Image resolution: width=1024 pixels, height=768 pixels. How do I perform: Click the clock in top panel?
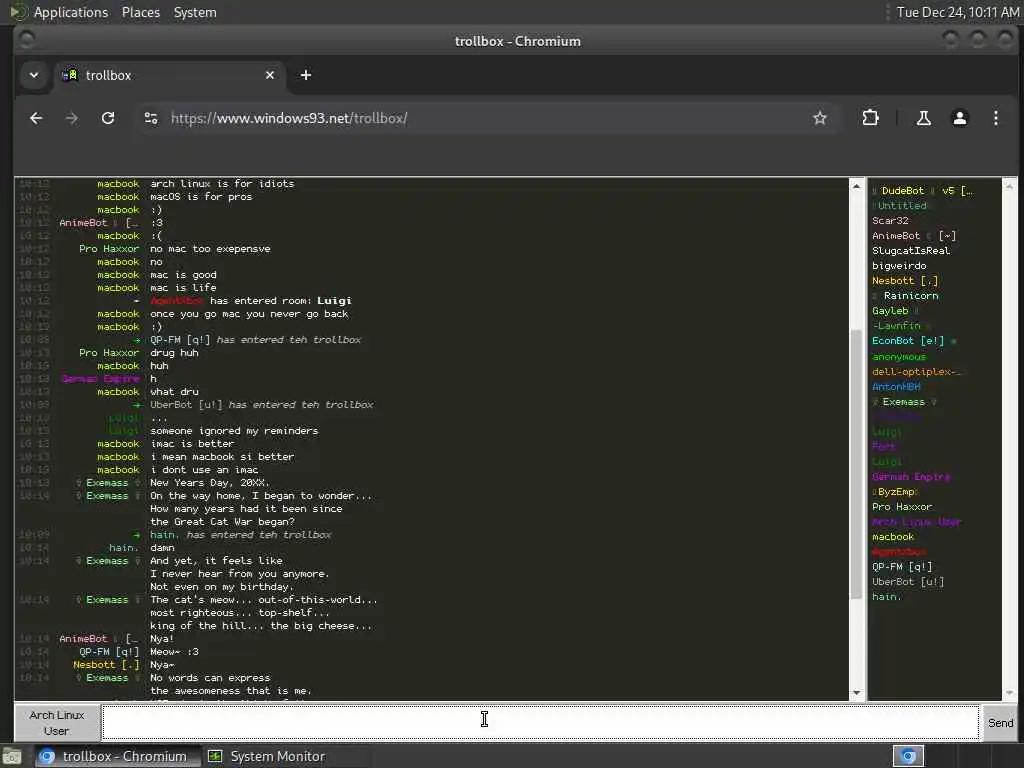(x=957, y=12)
